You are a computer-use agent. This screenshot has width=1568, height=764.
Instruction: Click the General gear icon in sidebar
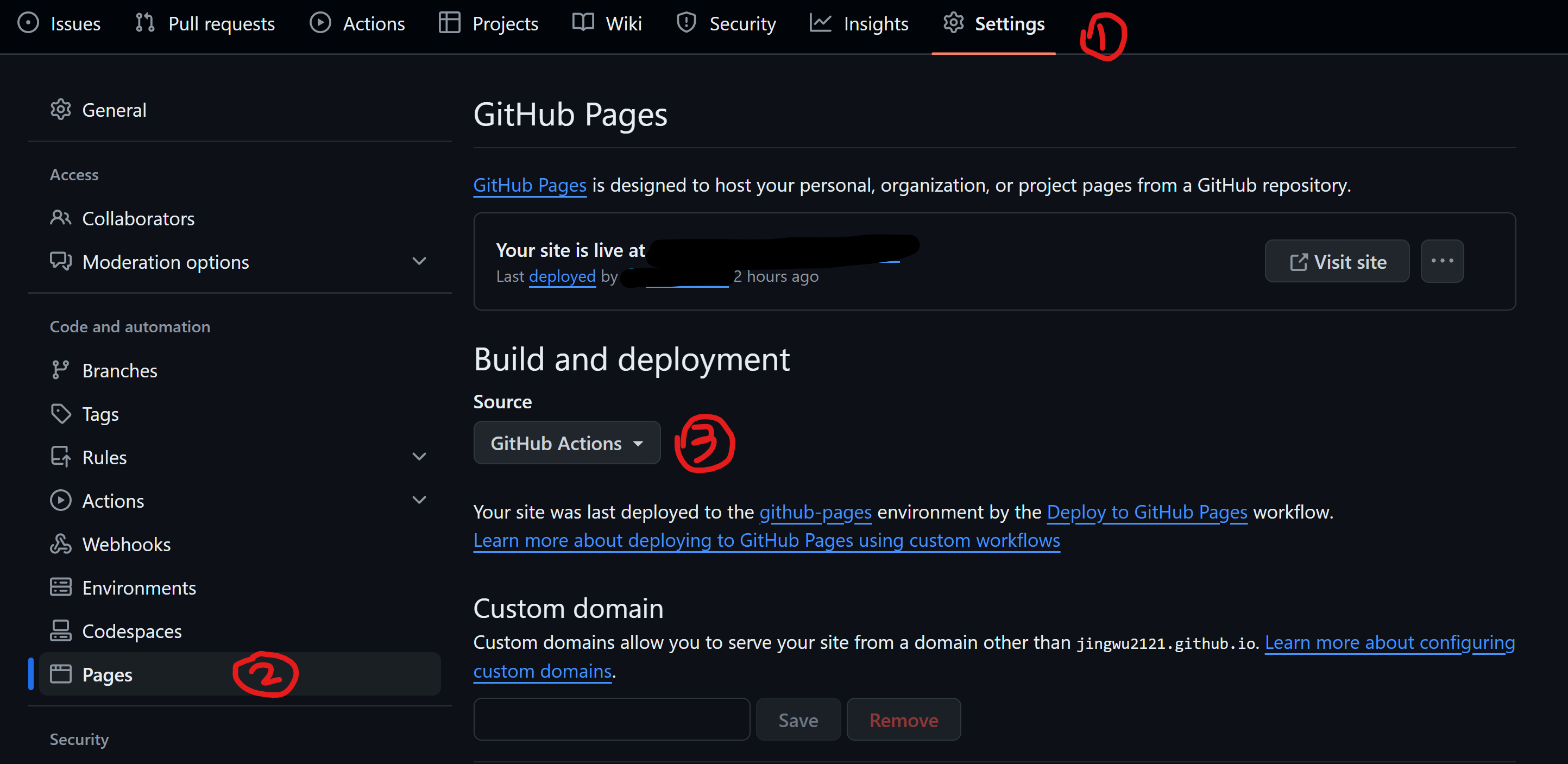pos(60,110)
